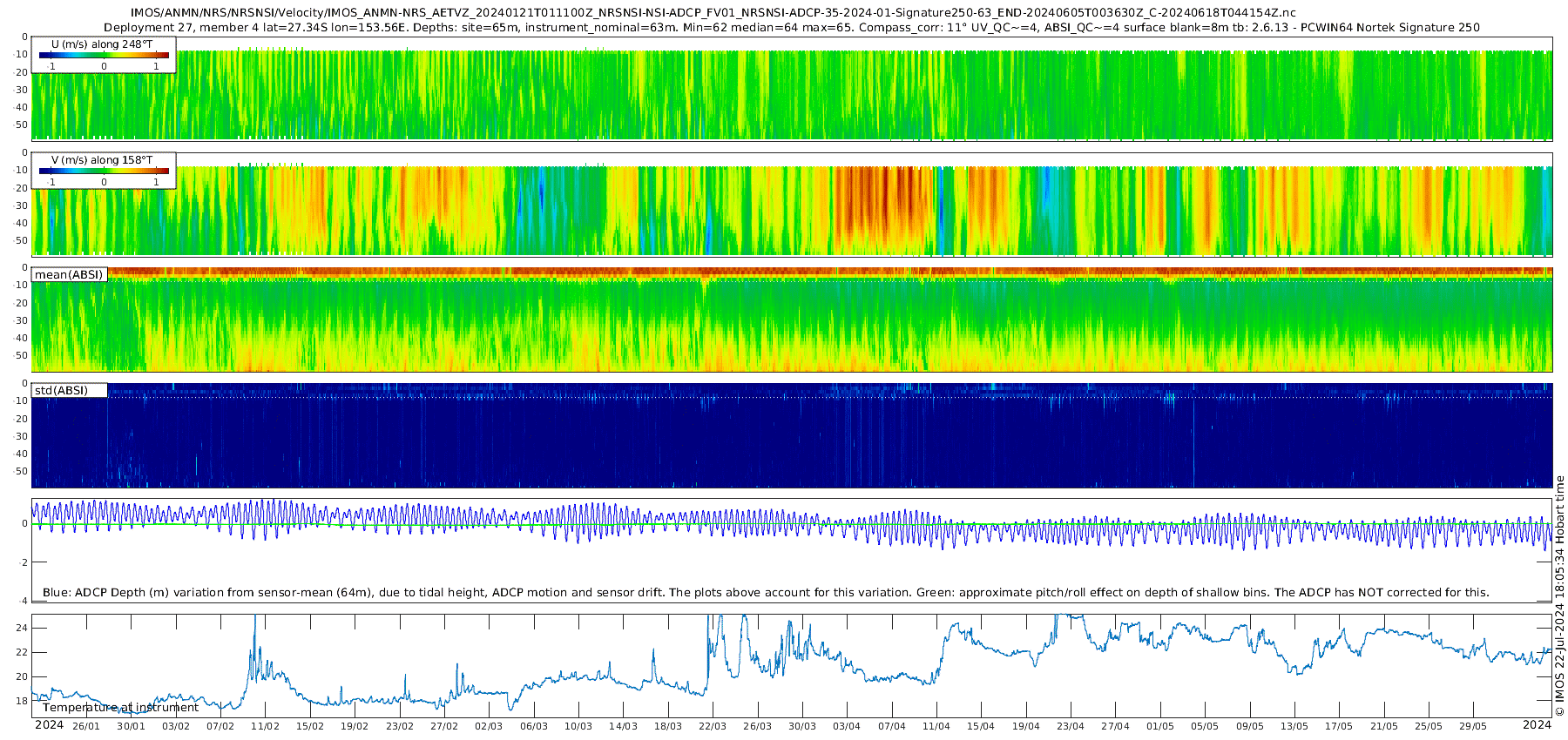Click the 25/05 date tick label

click(1429, 726)
